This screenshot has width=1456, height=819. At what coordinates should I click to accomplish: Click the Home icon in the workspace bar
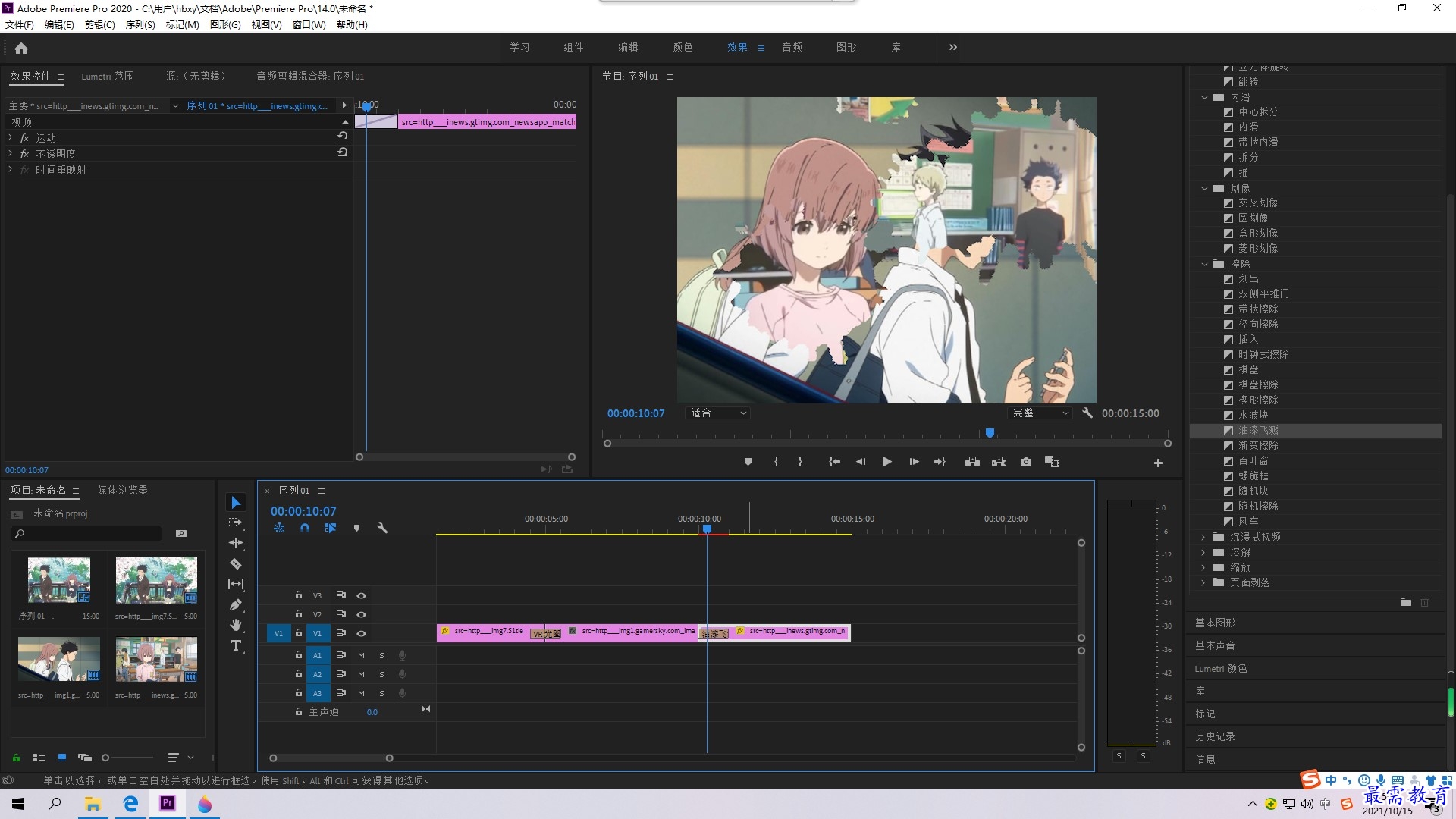[21, 48]
